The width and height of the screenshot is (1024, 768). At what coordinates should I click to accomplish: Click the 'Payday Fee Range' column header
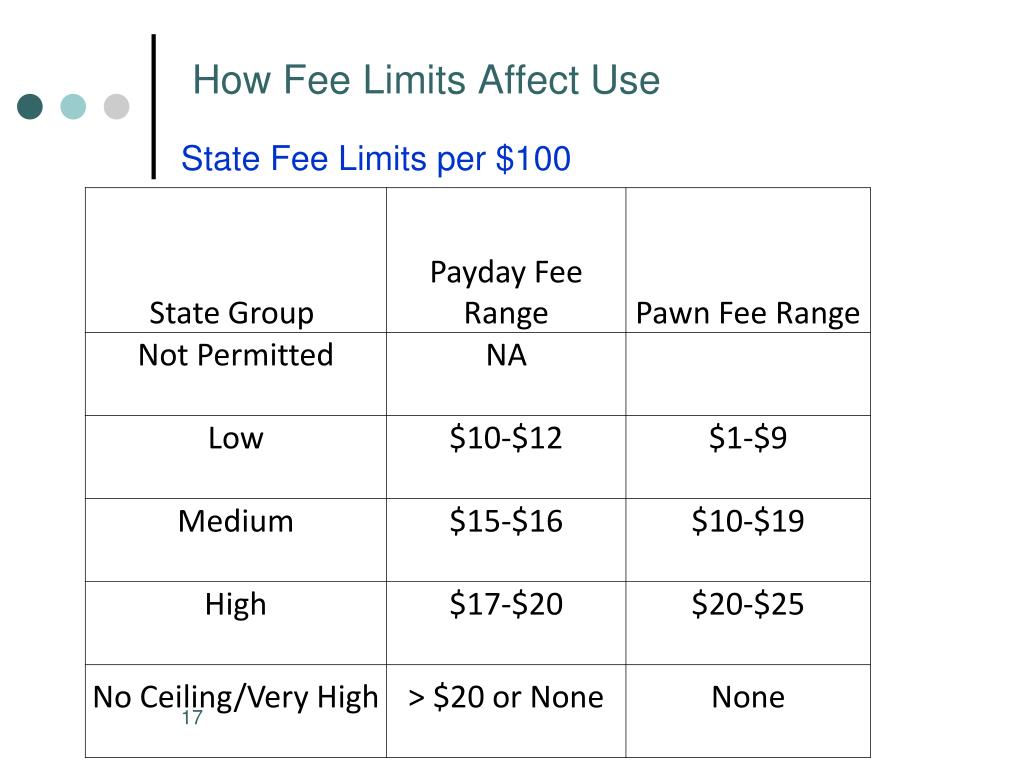(506, 260)
